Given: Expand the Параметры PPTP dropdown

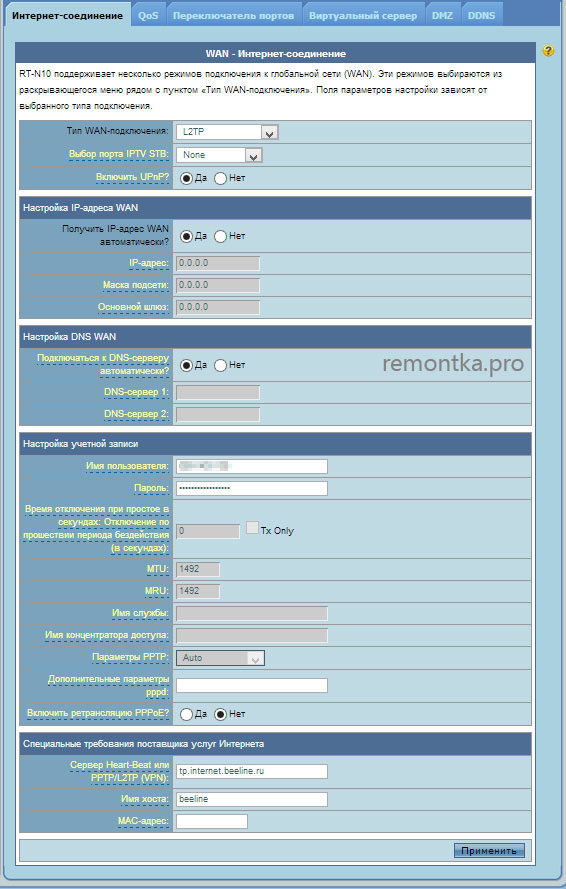Looking at the screenshot, I should coord(220,658).
